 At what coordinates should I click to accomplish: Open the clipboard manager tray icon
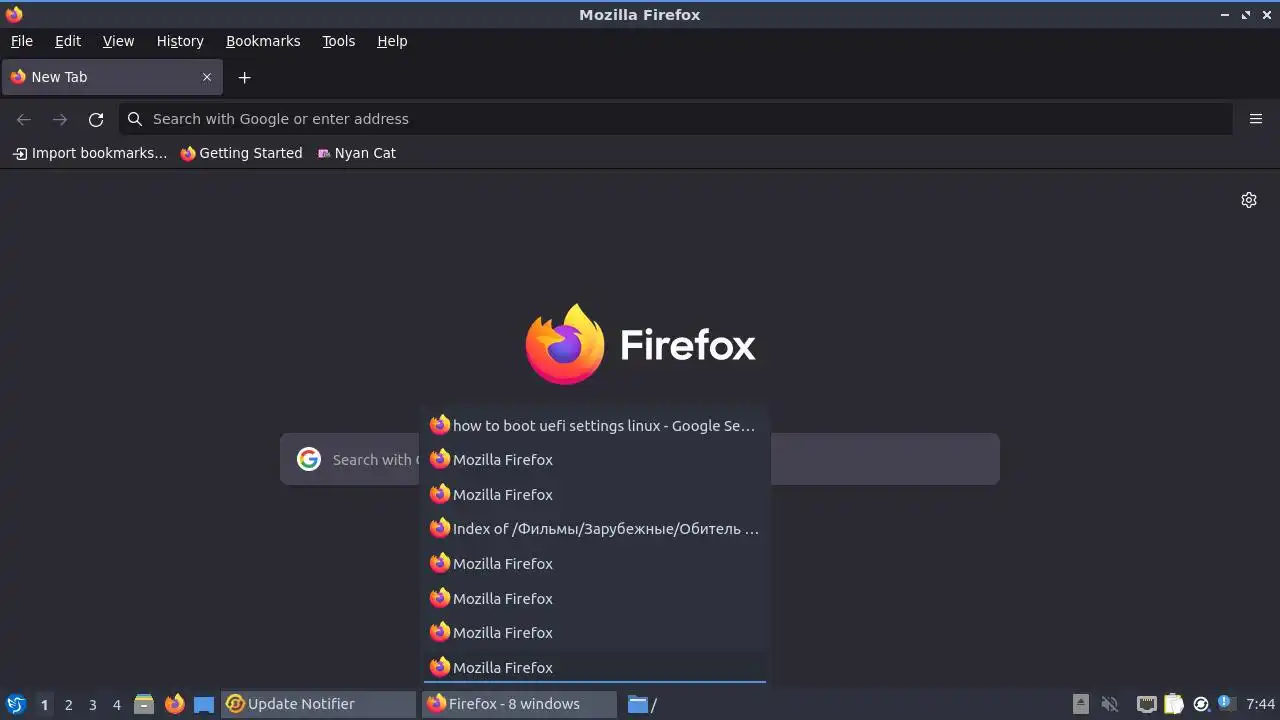coord(1174,704)
